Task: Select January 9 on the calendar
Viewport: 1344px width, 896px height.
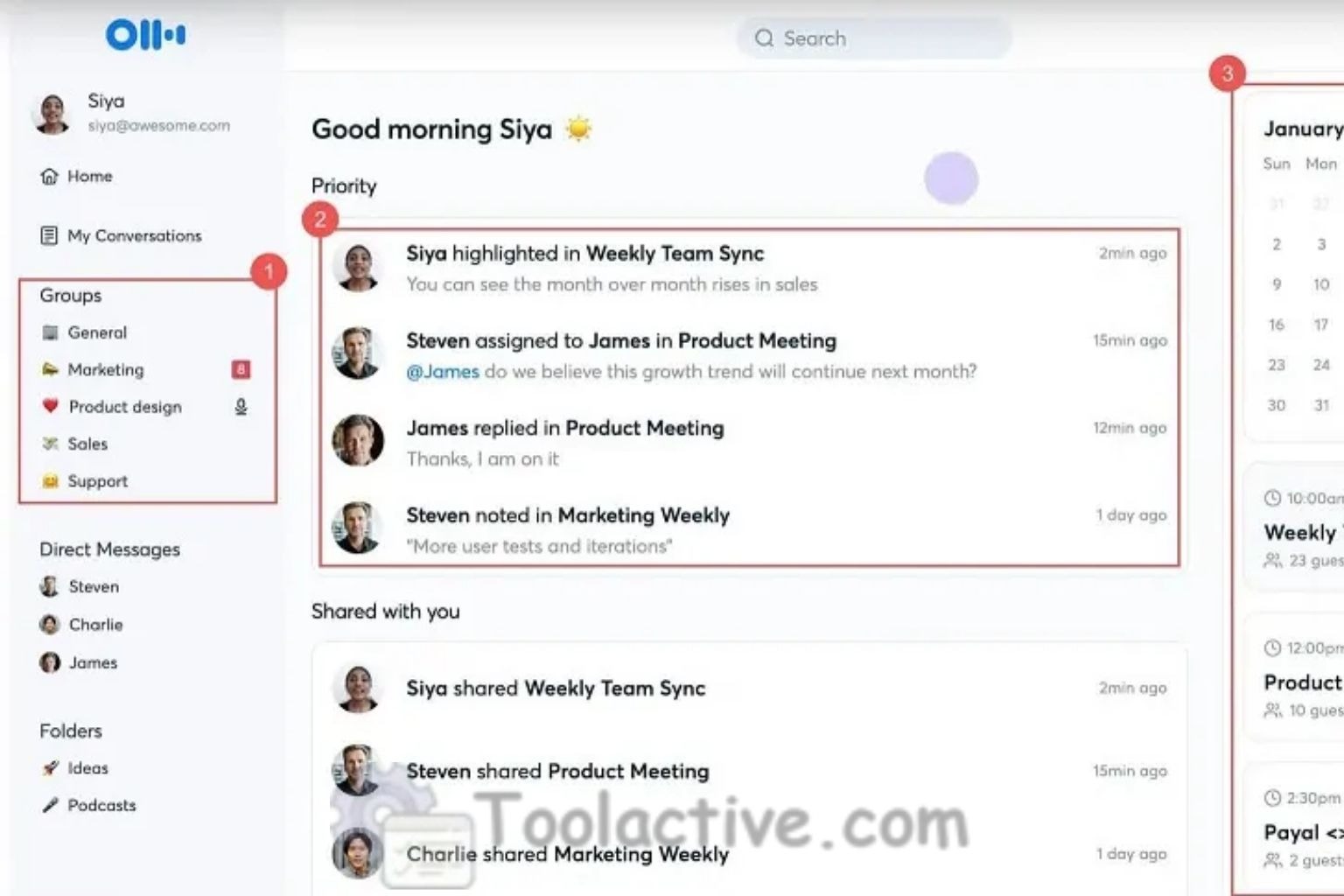Action: (1276, 283)
